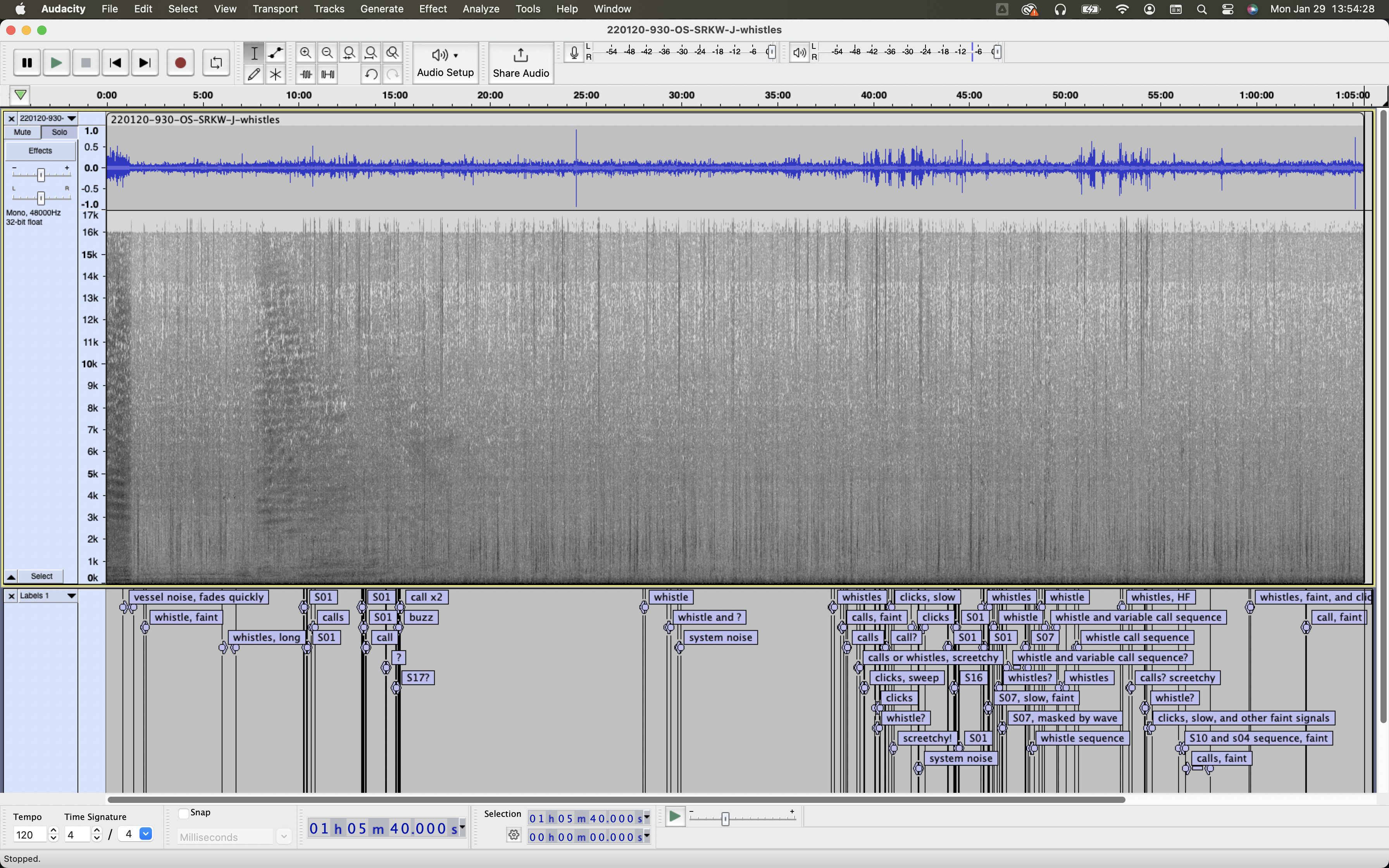Click the Skip to Start button
This screenshot has width=1389, height=868.
[115, 63]
